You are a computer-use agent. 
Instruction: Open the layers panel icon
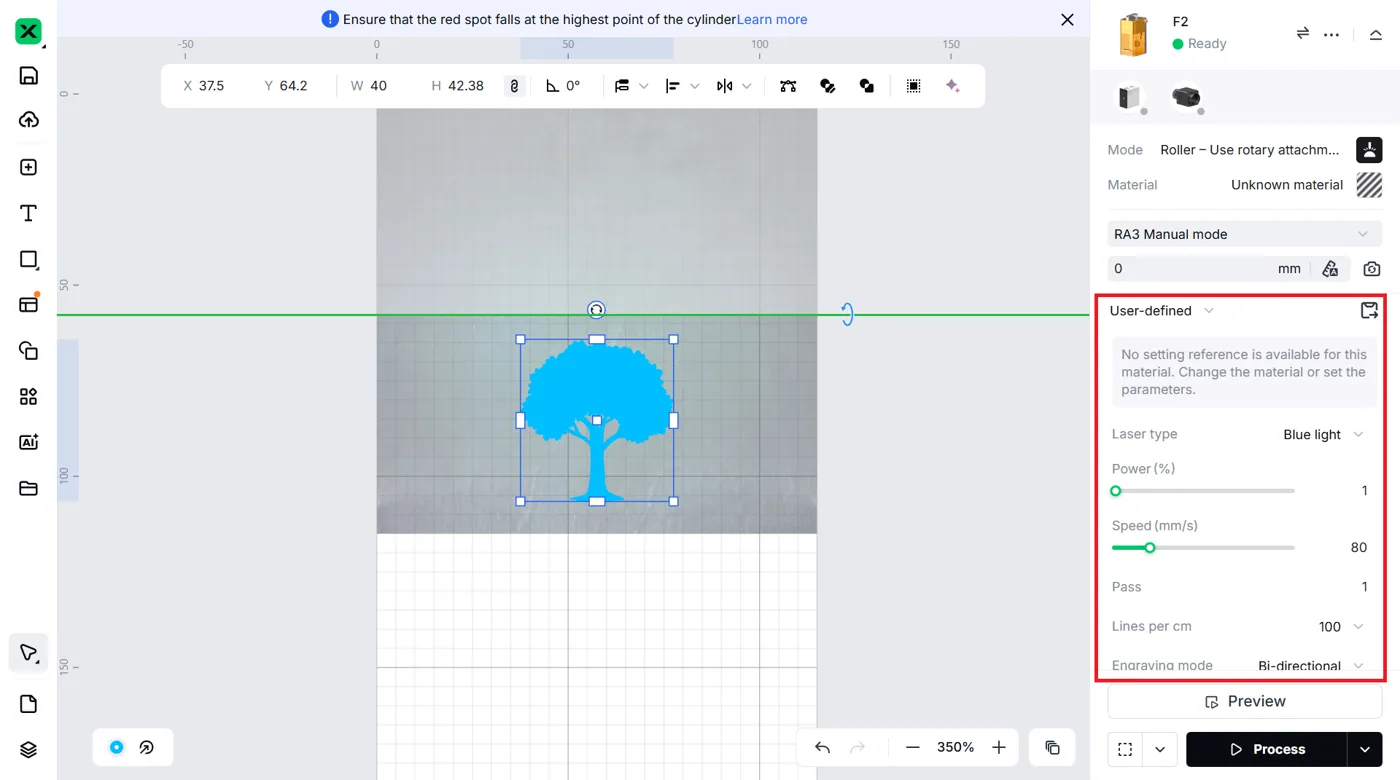coord(28,750)
